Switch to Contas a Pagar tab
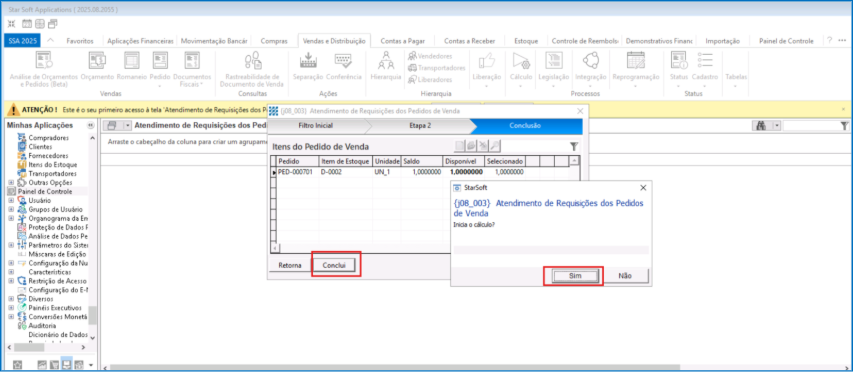 (403, 41)
